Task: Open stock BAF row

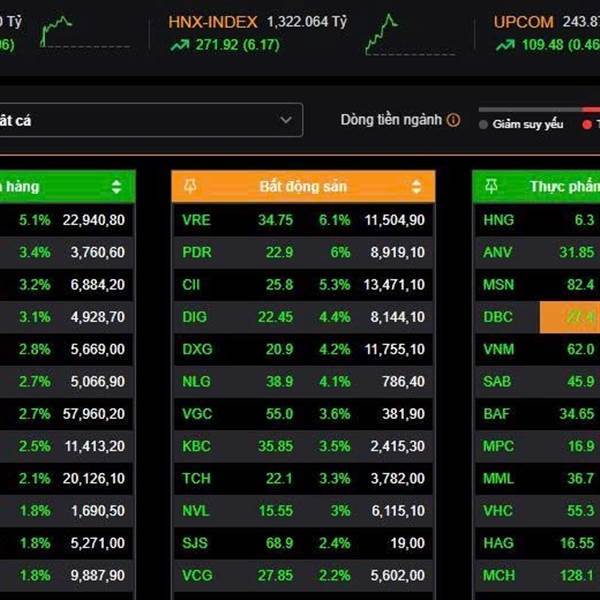Action: 538,414
